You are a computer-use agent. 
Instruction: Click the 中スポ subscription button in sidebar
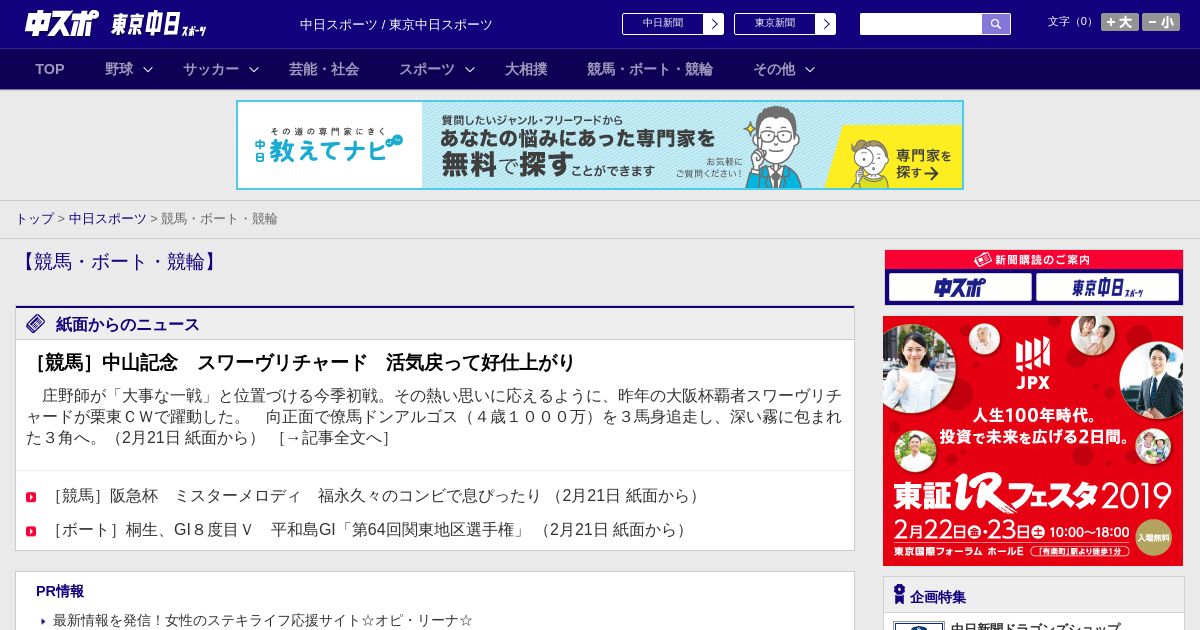[x=960, y=287]
